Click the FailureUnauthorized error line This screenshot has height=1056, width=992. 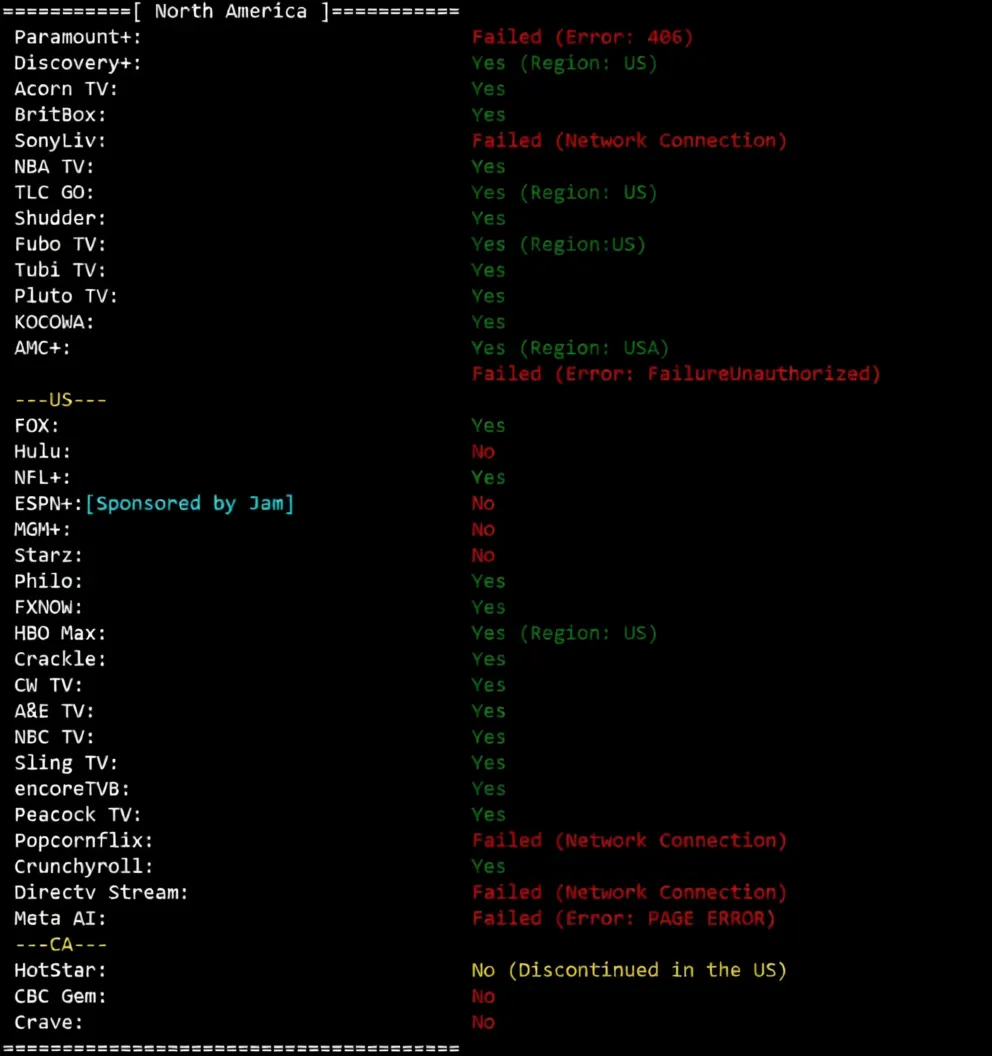(675, 374)
